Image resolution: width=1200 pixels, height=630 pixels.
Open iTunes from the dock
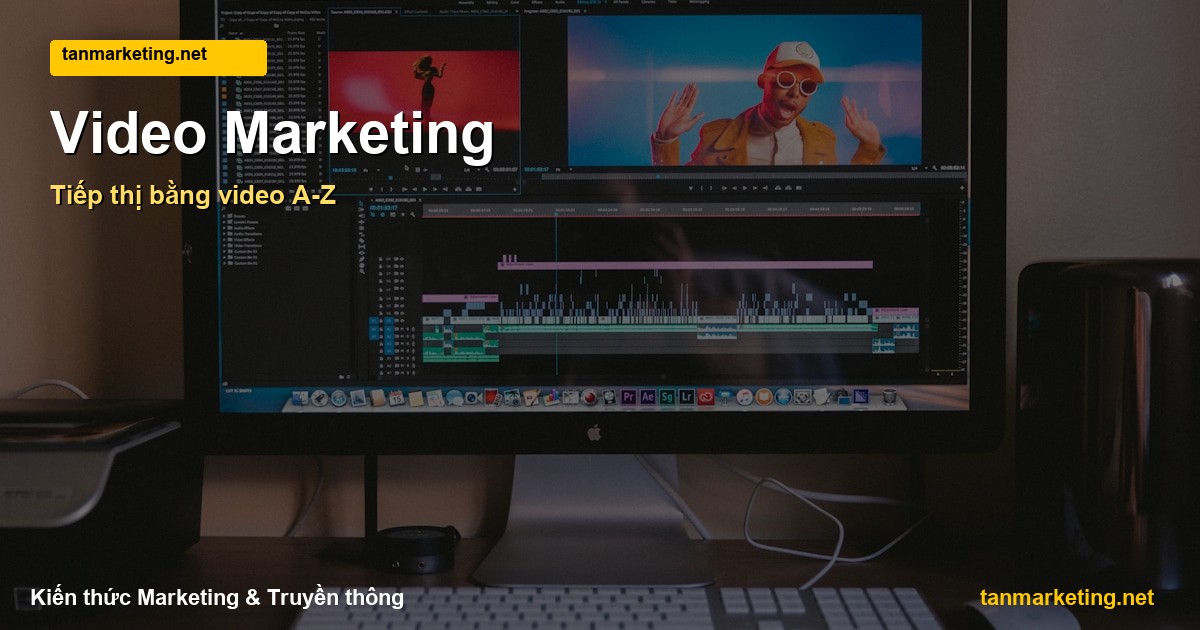click(x=744, y=398)
